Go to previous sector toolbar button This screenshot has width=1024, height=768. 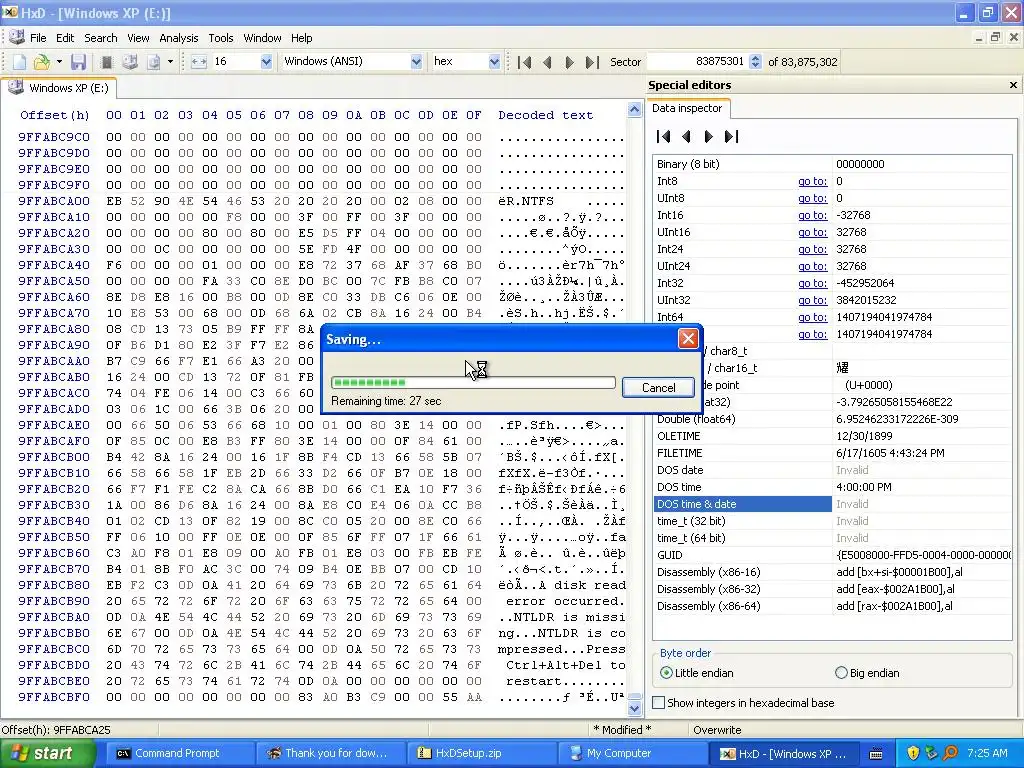pos(547,62)
